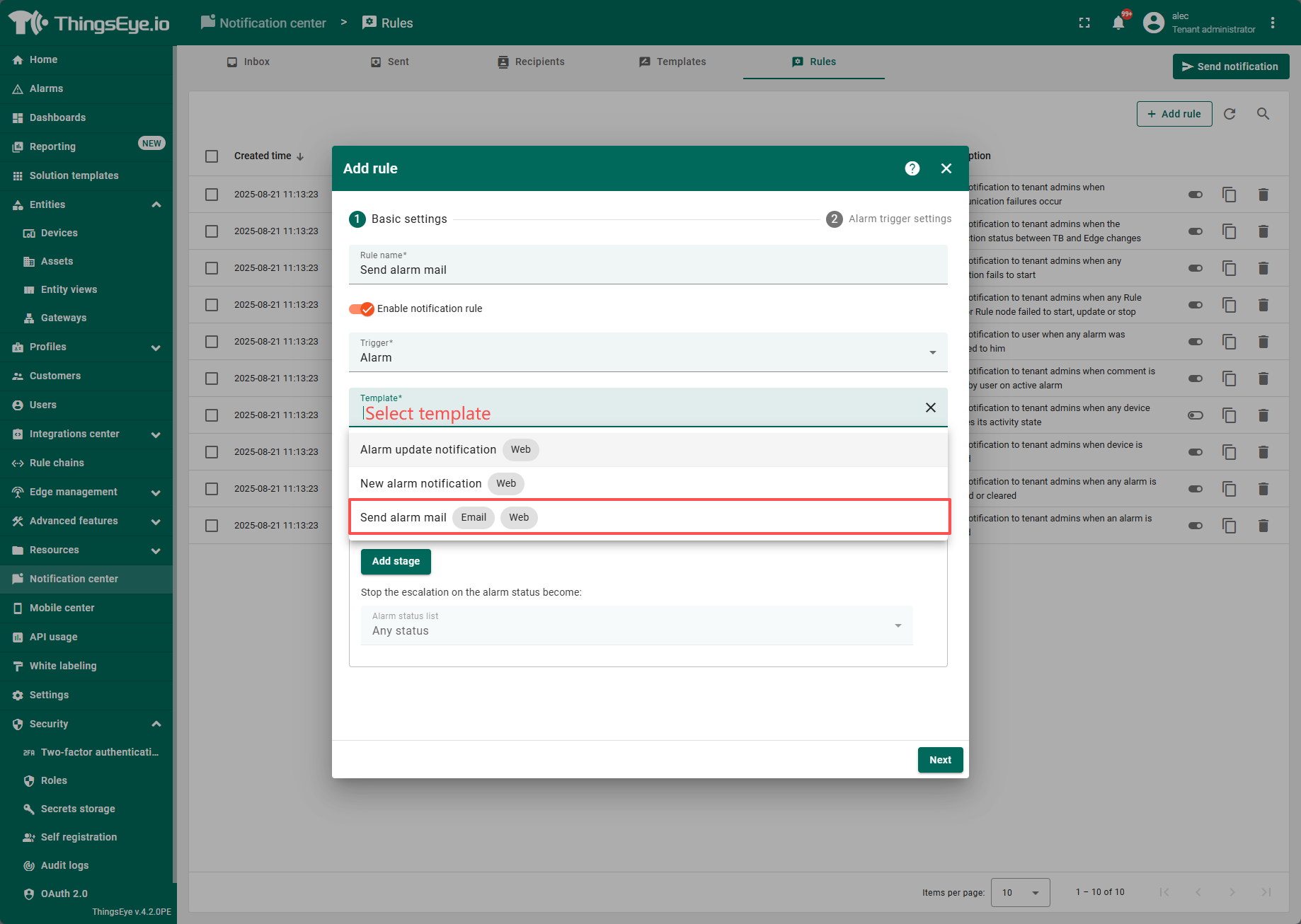
Task: Open the notifications bell icon
Action: coord(1118,23)
